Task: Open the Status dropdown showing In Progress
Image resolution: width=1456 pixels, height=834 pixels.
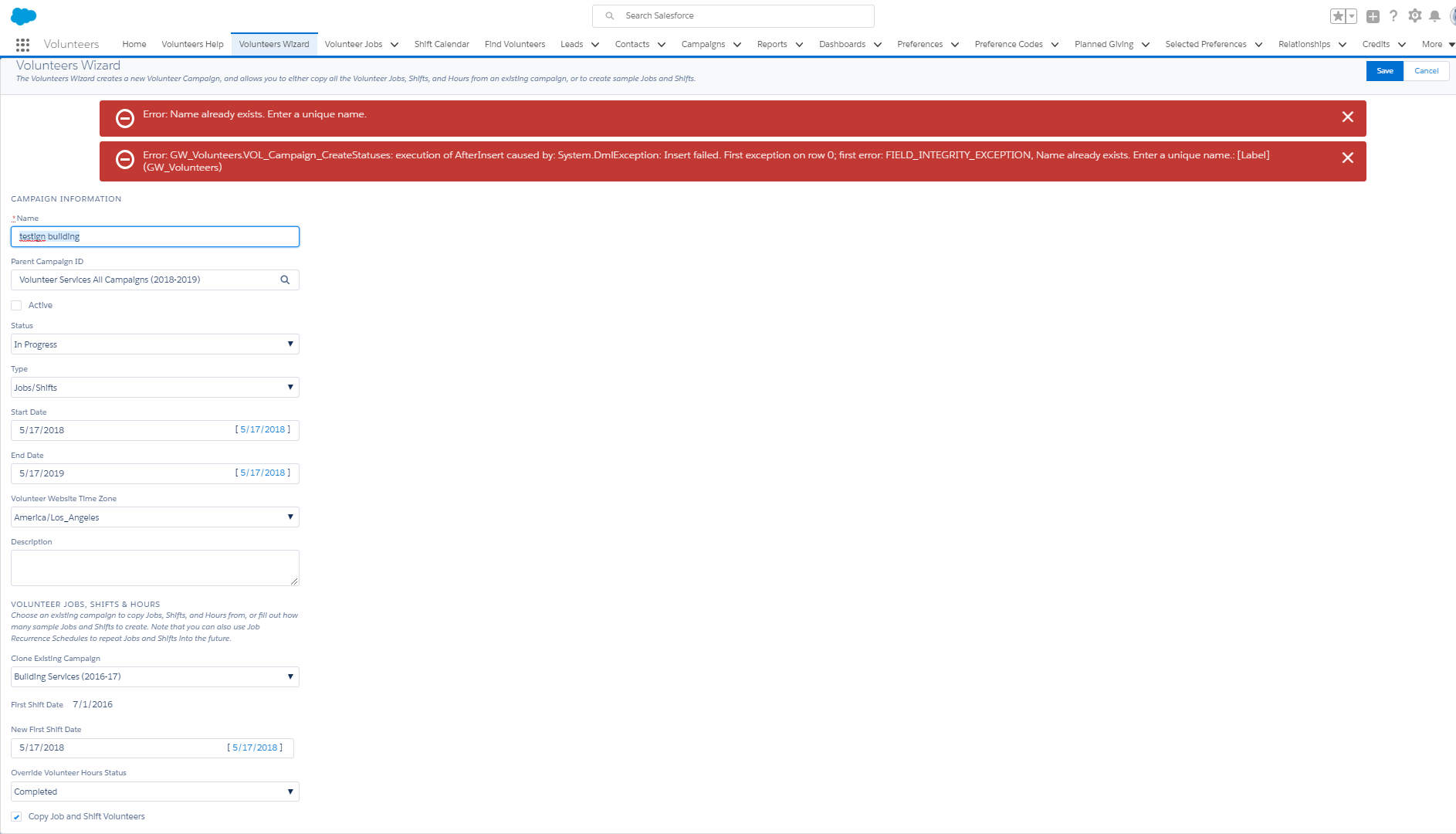Action: [155, 344]
